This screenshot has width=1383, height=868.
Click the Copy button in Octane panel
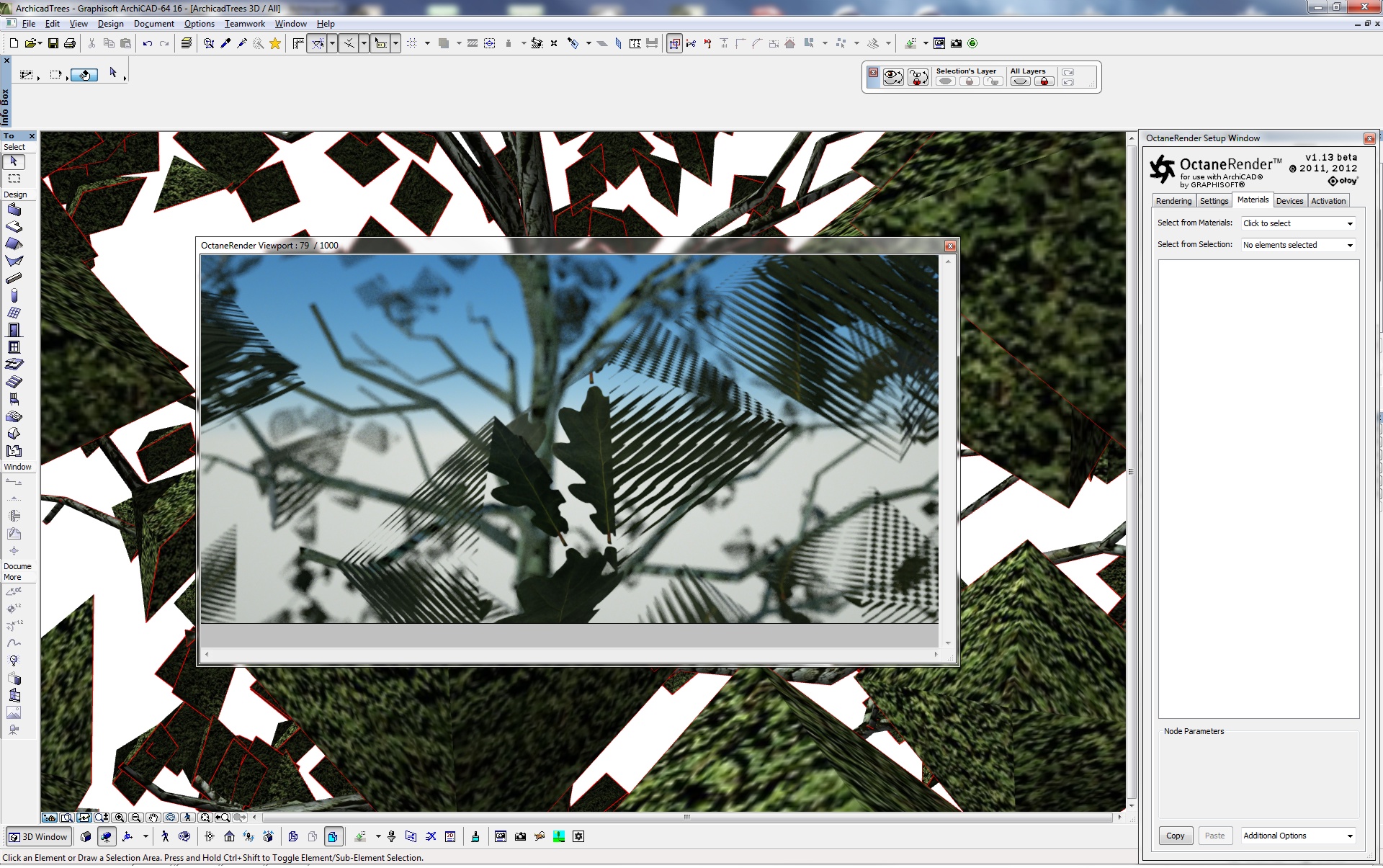(1175, 836)
